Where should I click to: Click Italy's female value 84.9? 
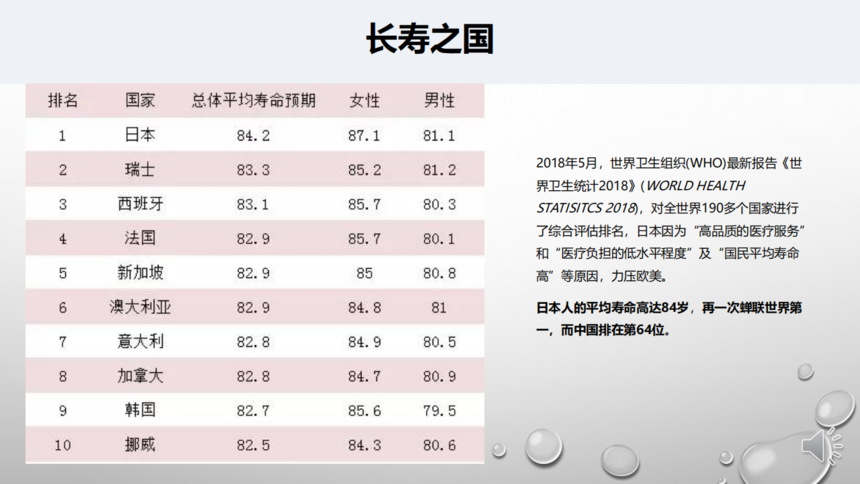[x=364, y=342]
